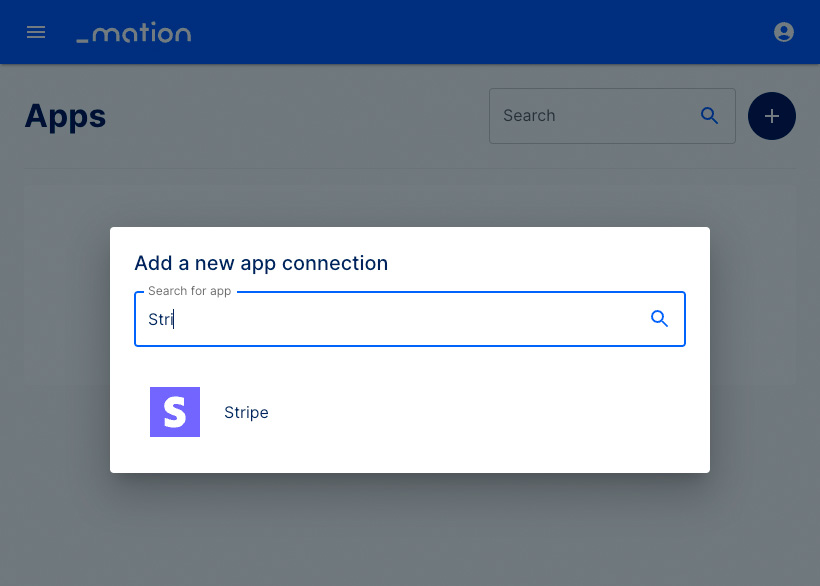This screenshot has height=586, width=820.
Task: Click the typed text Stri in the field
Action: [161, 319]
